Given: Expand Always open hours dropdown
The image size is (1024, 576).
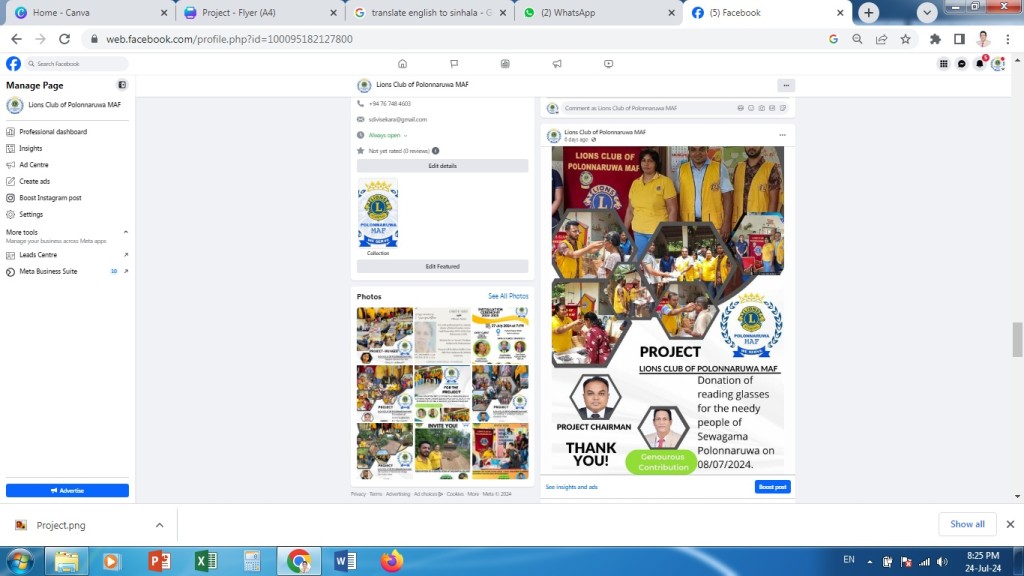Looking at the screenshot, I should point(405,136).
